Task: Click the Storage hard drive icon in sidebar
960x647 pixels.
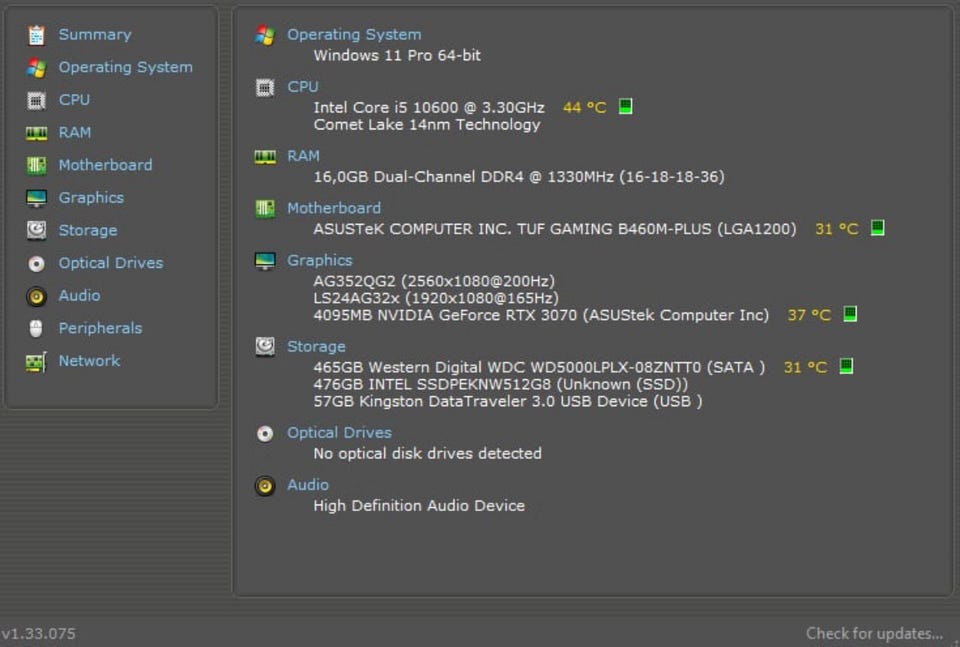Action: coord(36,230)
